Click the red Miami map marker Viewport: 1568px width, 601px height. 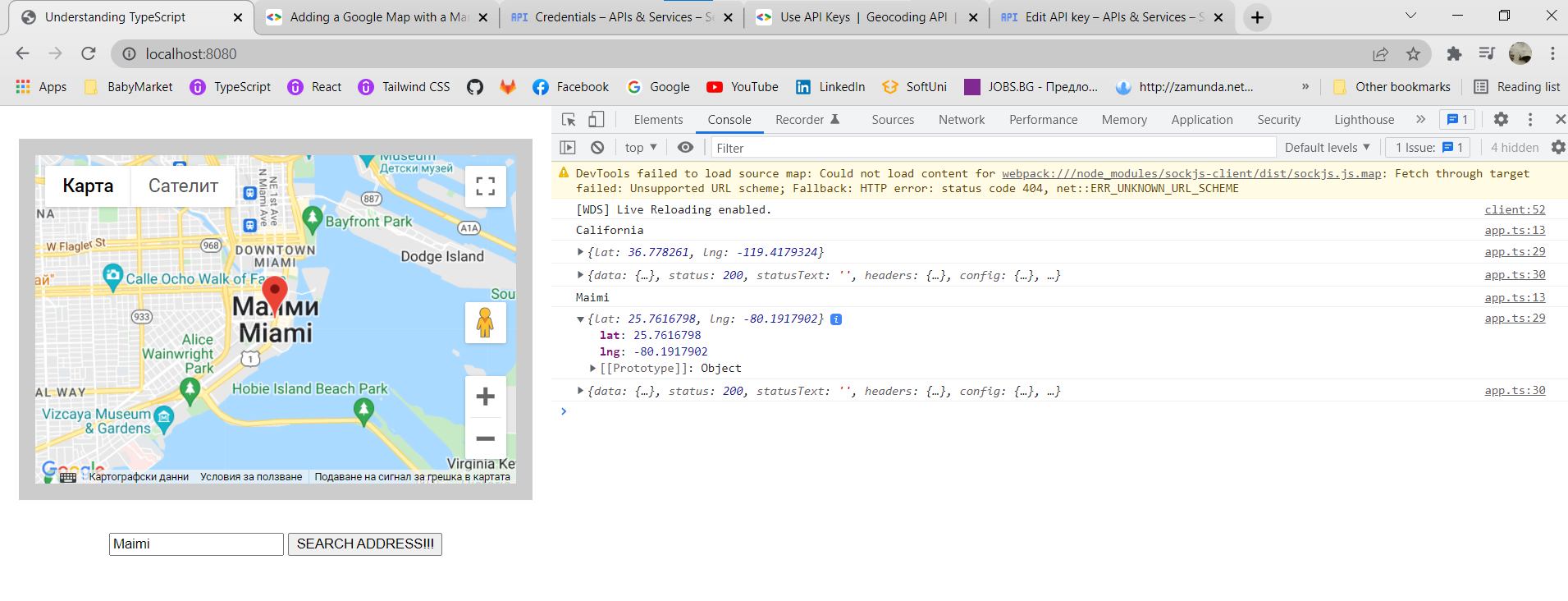tap(275, 296)
